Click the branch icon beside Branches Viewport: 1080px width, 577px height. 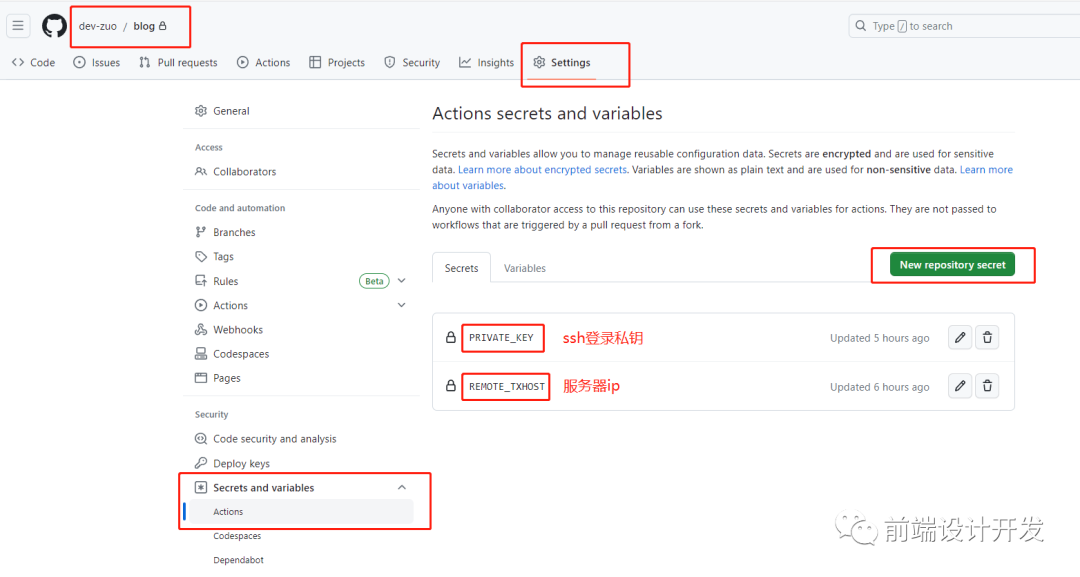coord(200,232)
